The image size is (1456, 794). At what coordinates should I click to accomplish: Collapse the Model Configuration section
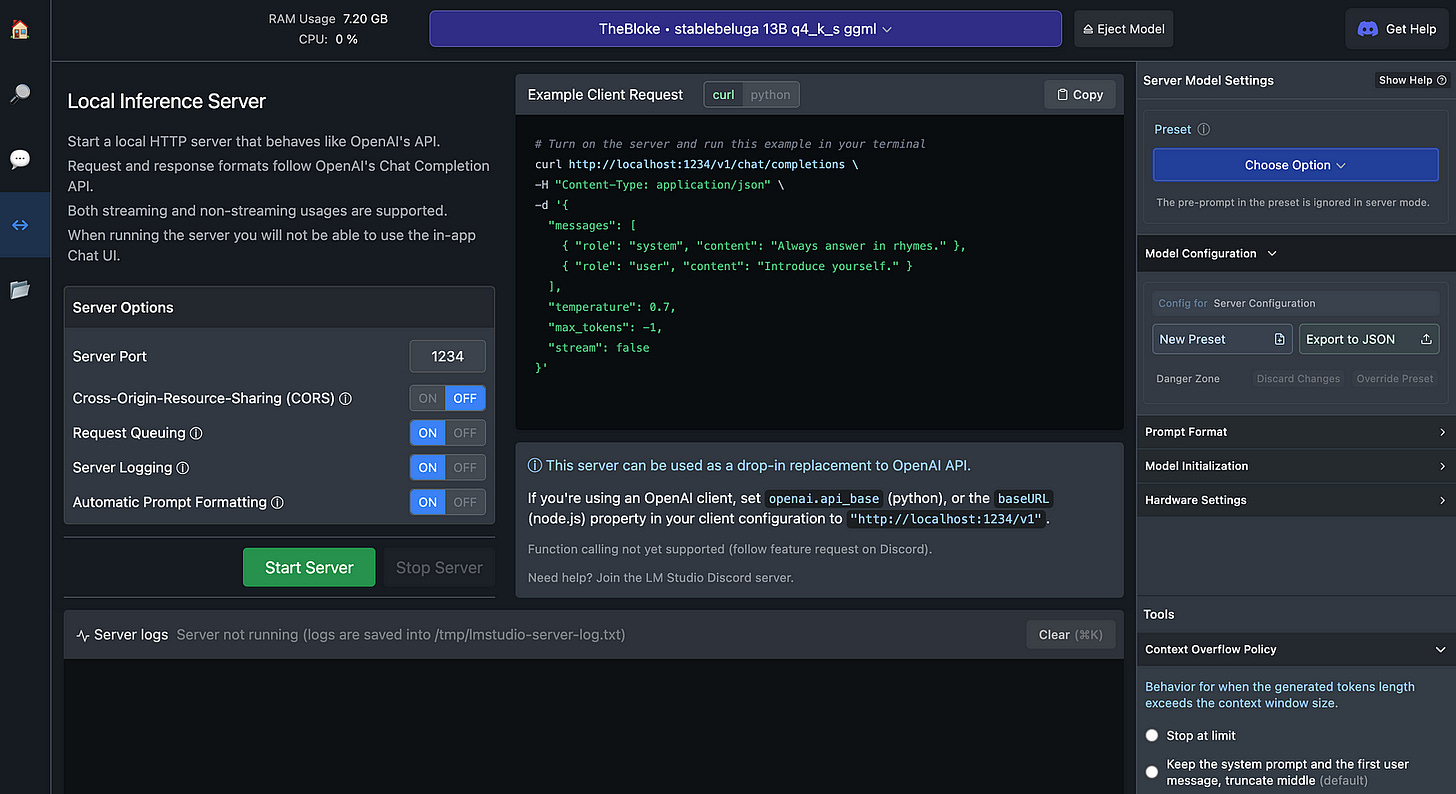tap(1272, 253)
